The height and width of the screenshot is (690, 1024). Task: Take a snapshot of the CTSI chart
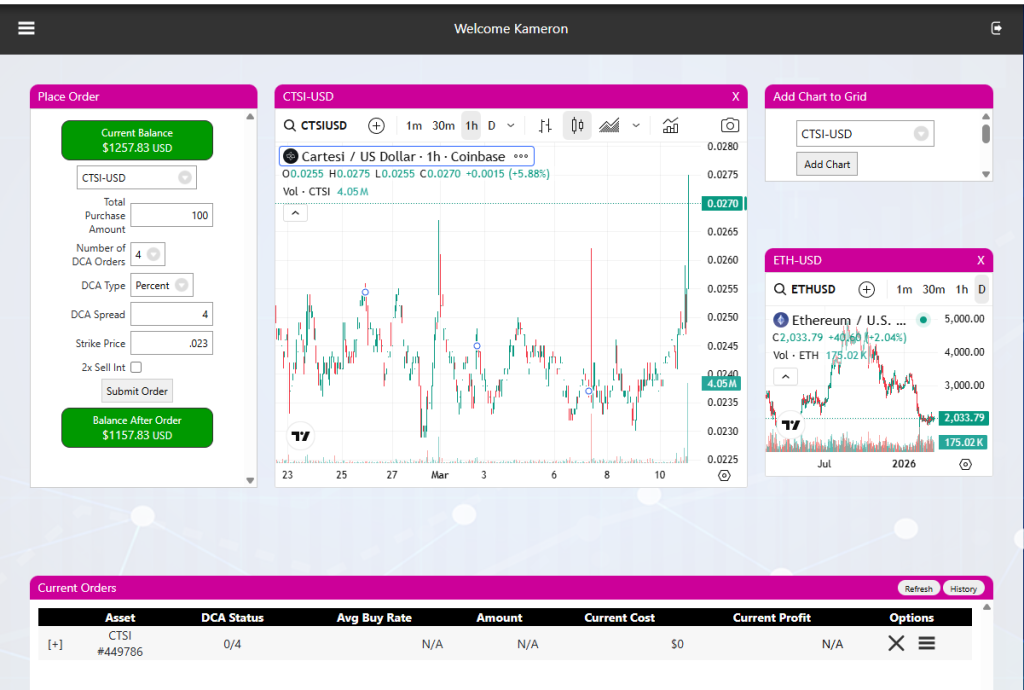pyautogui.click(x=730, y=125)
